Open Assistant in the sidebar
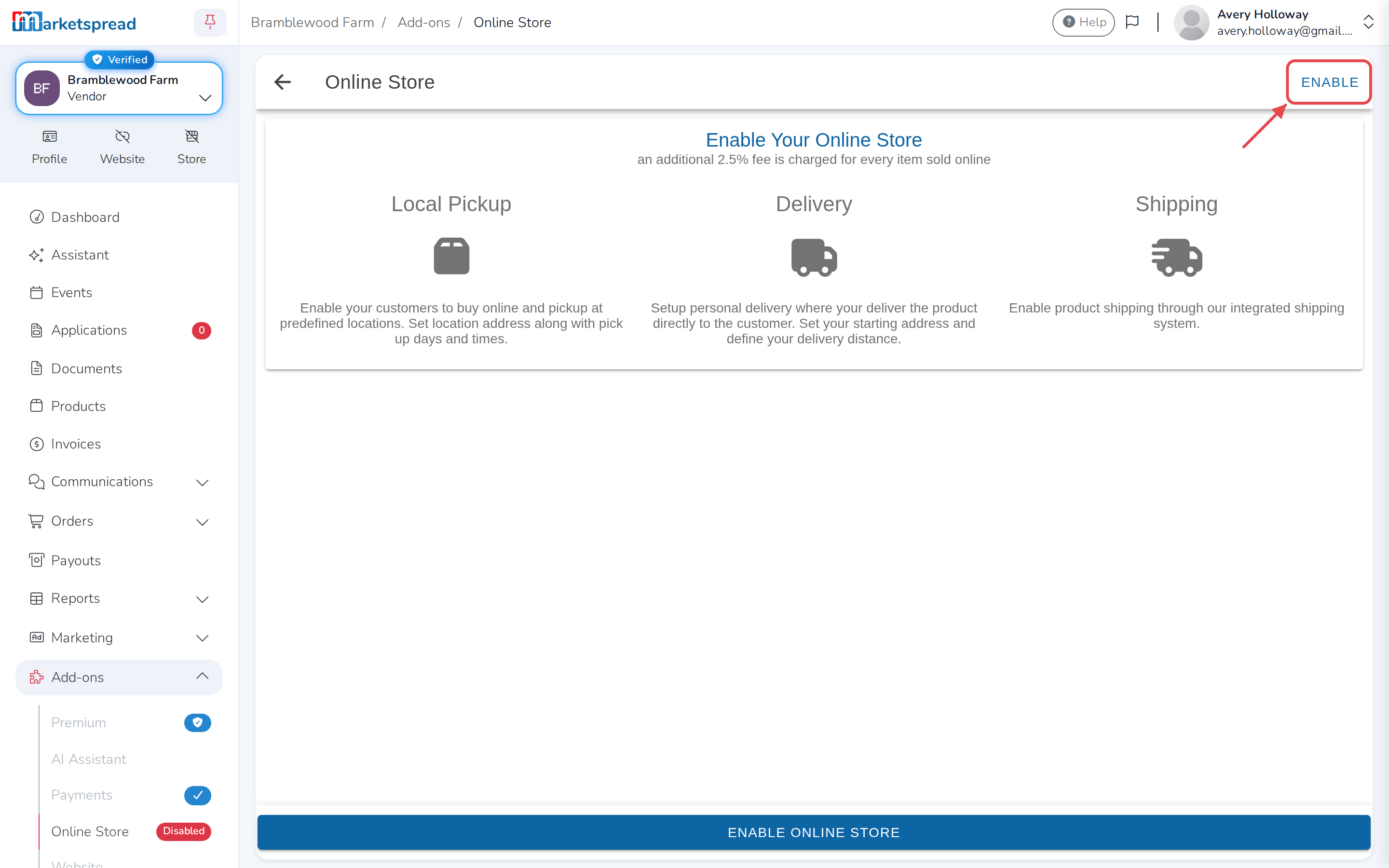This screenshot has height=868, width=1389. 119,255
